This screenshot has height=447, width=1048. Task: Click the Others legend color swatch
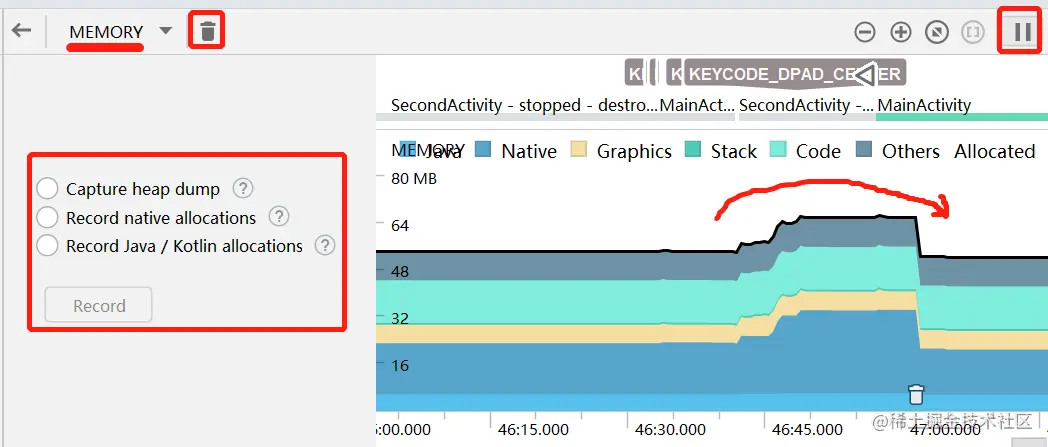pyautogui.click(x=865, y=151)
